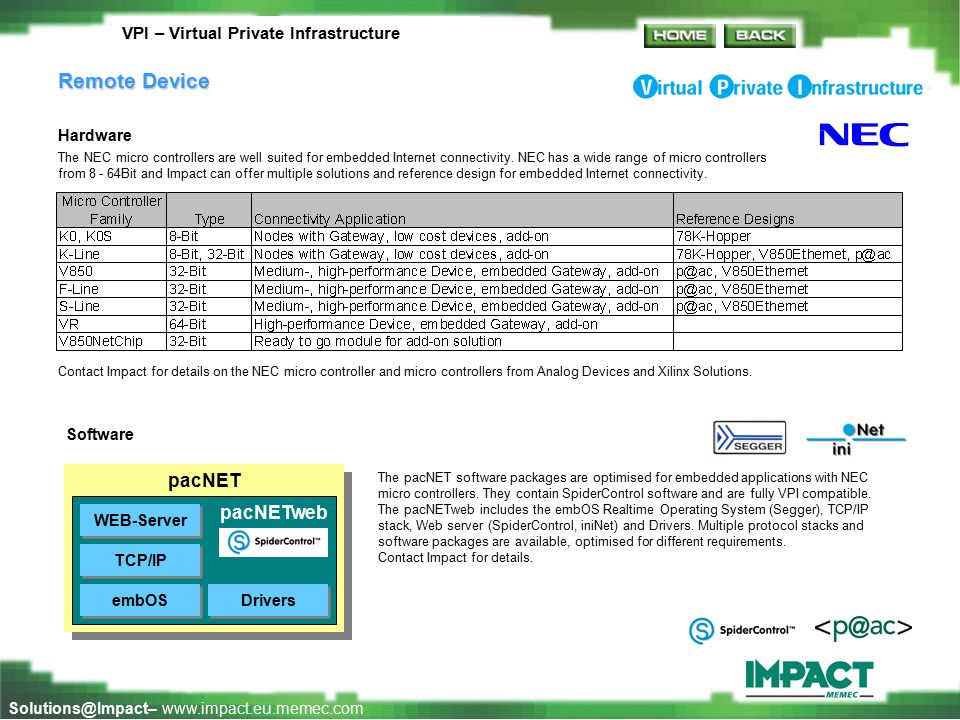This screenshot has height=720, width=960.
Task: Click the 8-Bit, 32-Bit type cell
Action: click(209, 254)
